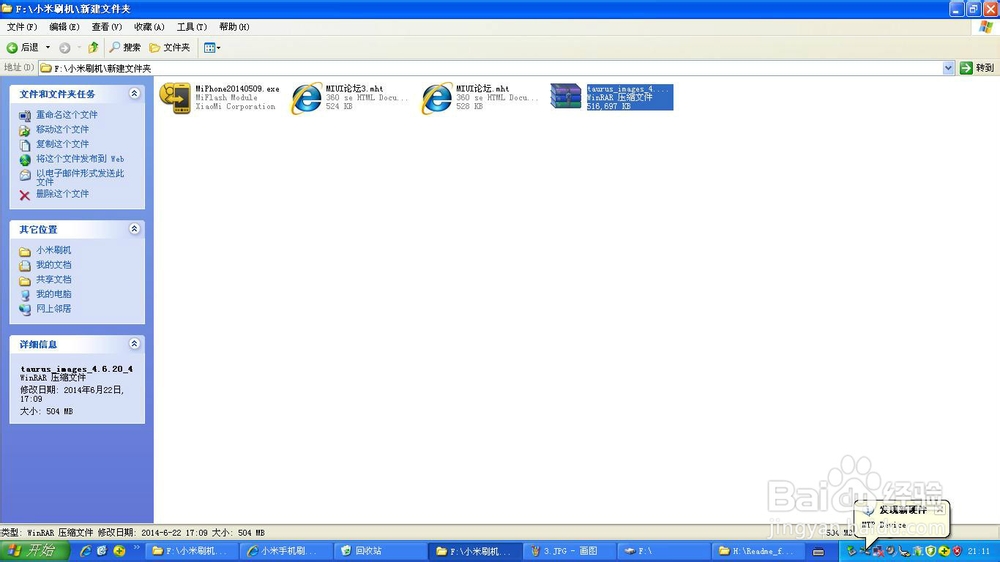Click Move this file (移动这个文件) link
This screenshot has height=562, width=1000.
[62, 129]
